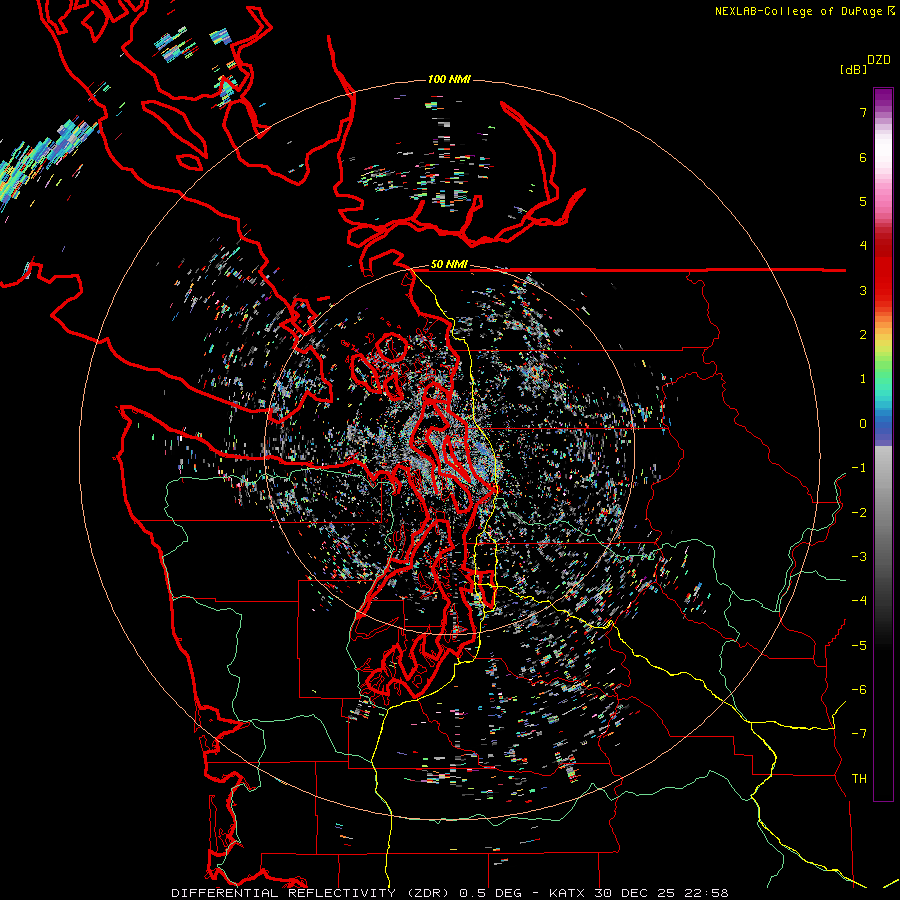Click the '30 DEC 25 22:58' timestamp
The width and height of the screenshot is (900, 900).
tap(660, 893)
